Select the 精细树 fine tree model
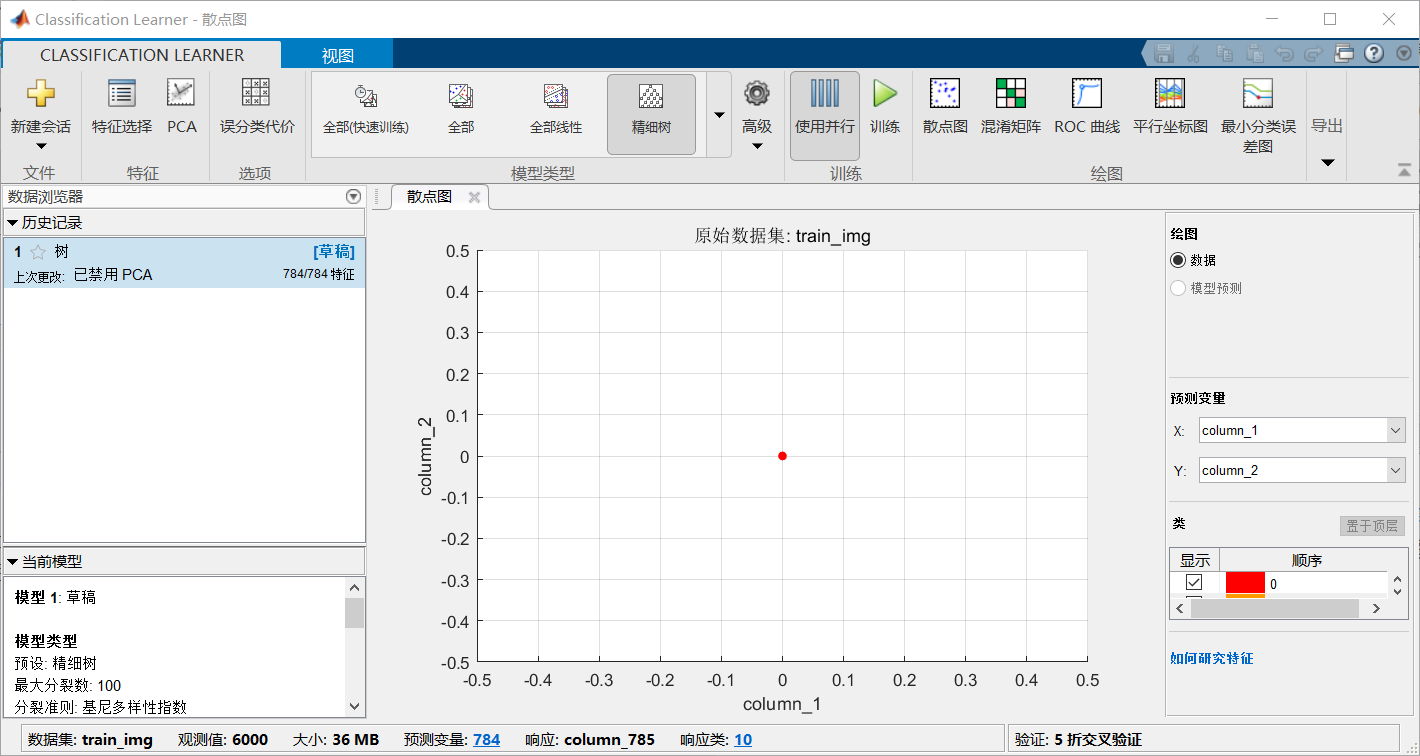This screenshot has height=756, width=1420. [651, 113]
